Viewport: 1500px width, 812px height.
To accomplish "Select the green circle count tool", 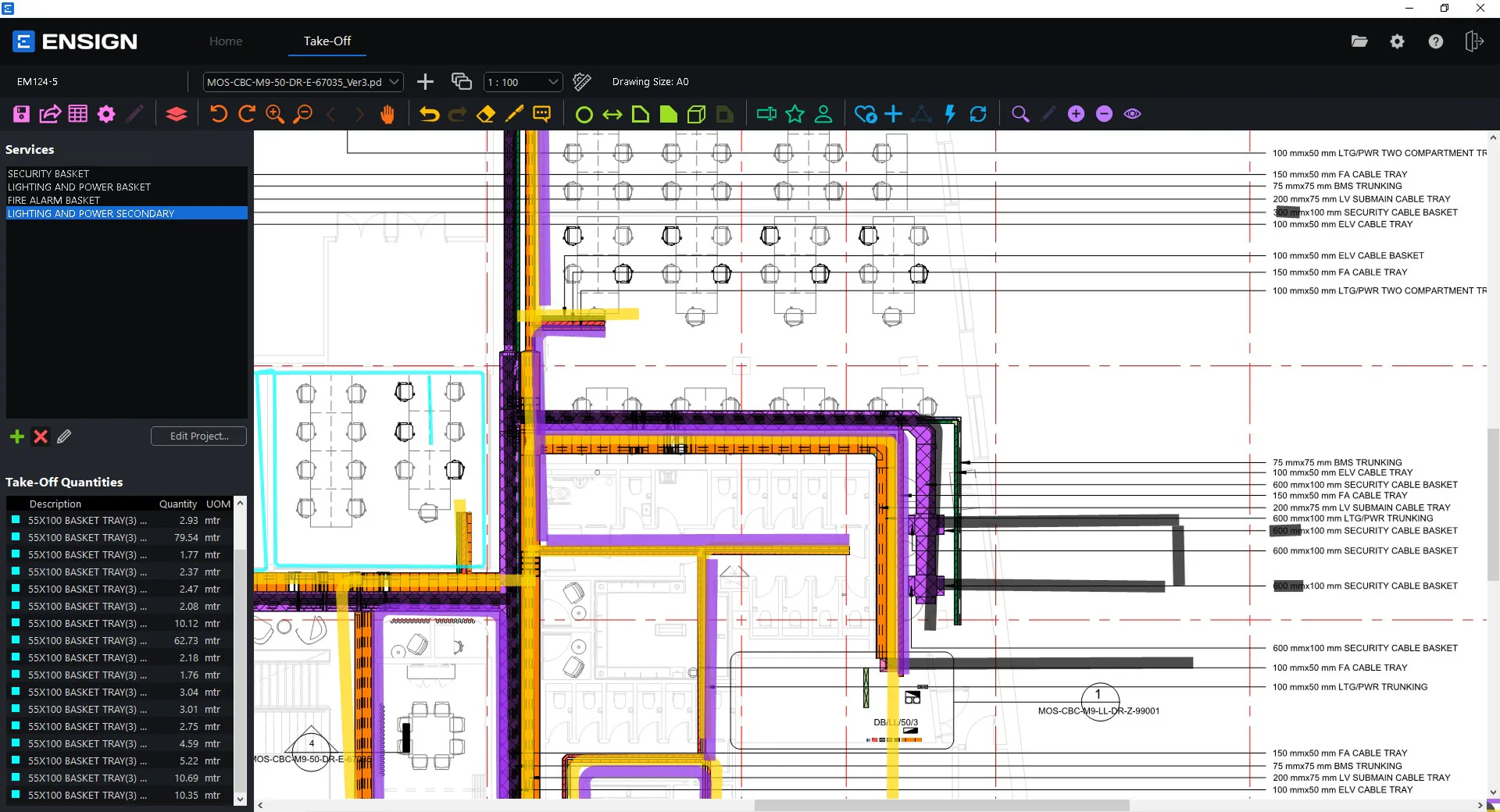I will [584, 115].
